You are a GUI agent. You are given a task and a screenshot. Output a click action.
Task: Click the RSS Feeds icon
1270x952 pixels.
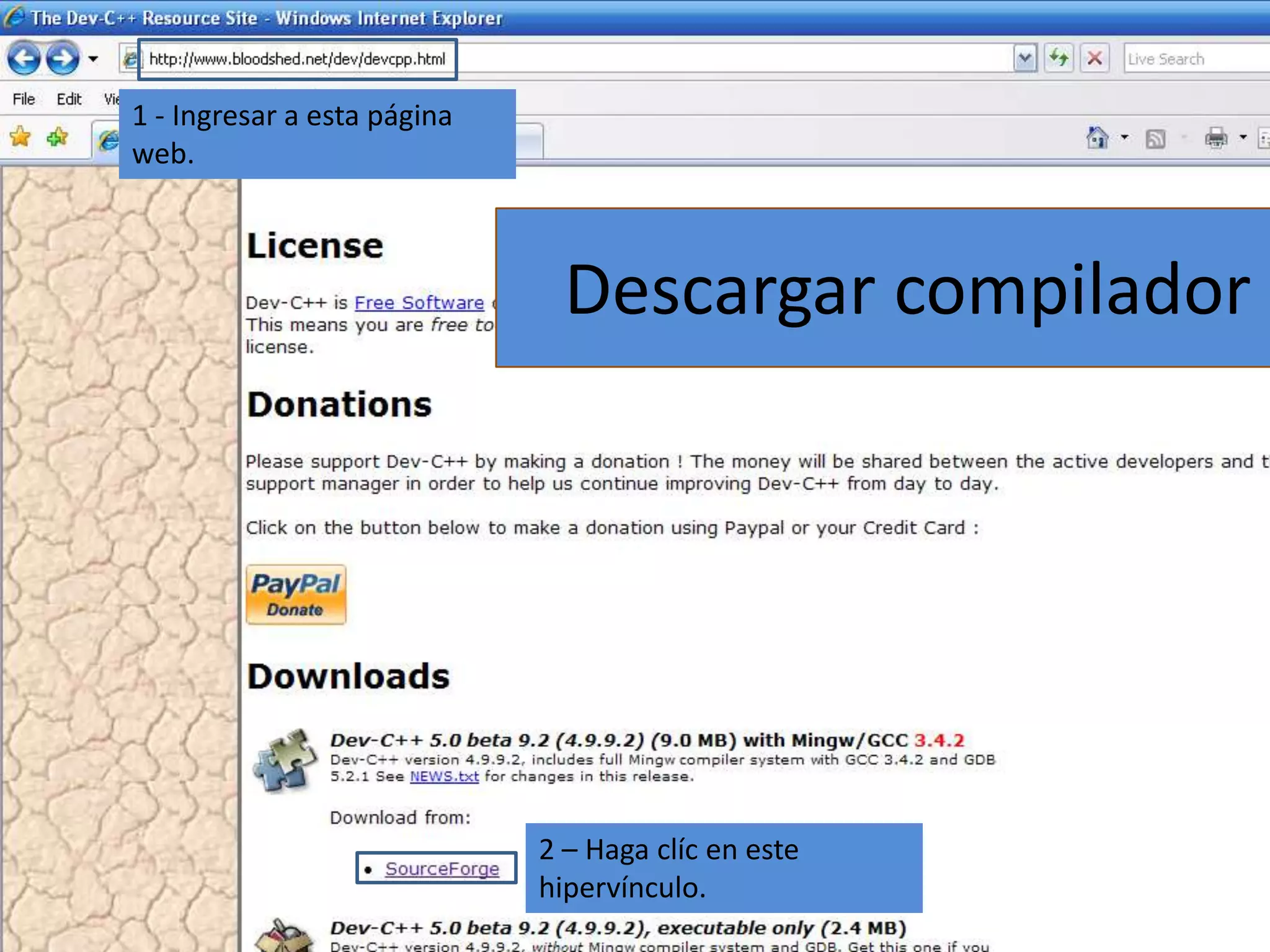[1155, 138]
